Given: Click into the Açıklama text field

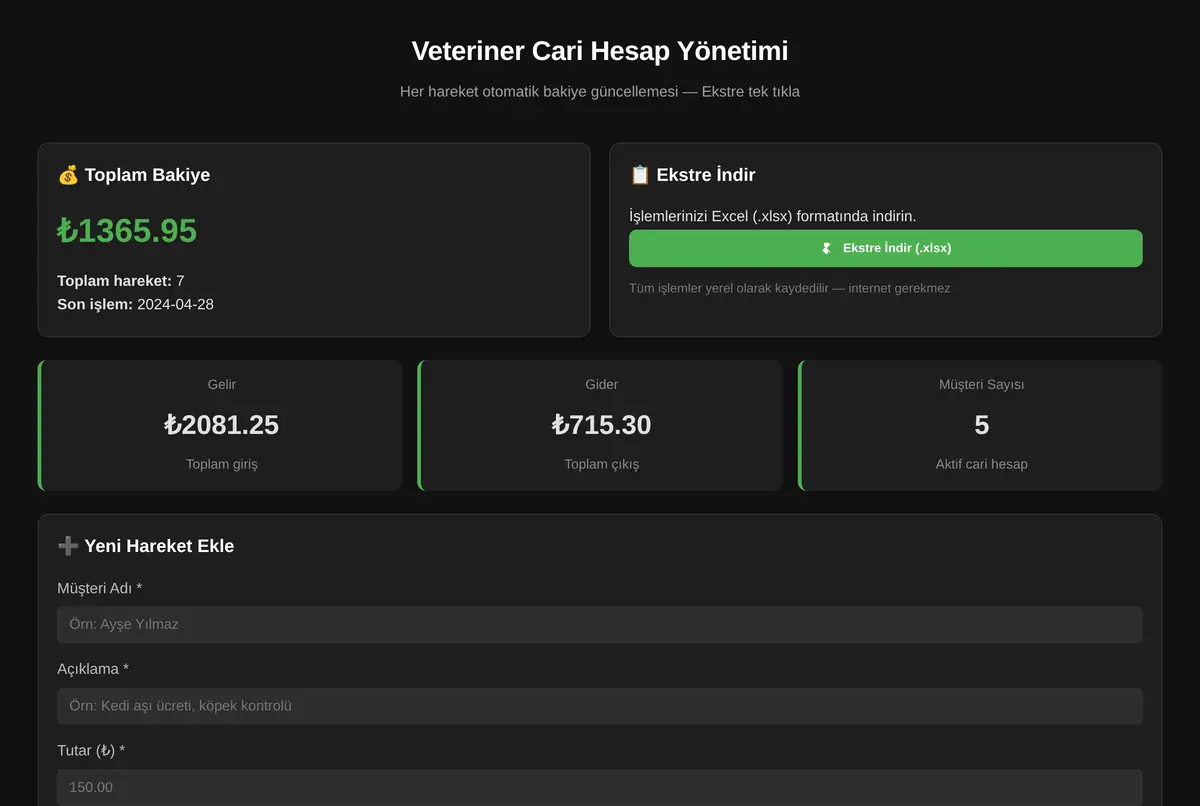Looking at the screenshot, I should (x=600, y=706).
